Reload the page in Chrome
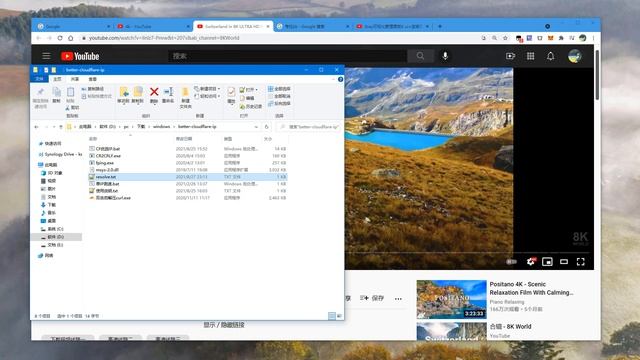The height and width of the screenshot is (360, 640). click(x=60, y=38)
